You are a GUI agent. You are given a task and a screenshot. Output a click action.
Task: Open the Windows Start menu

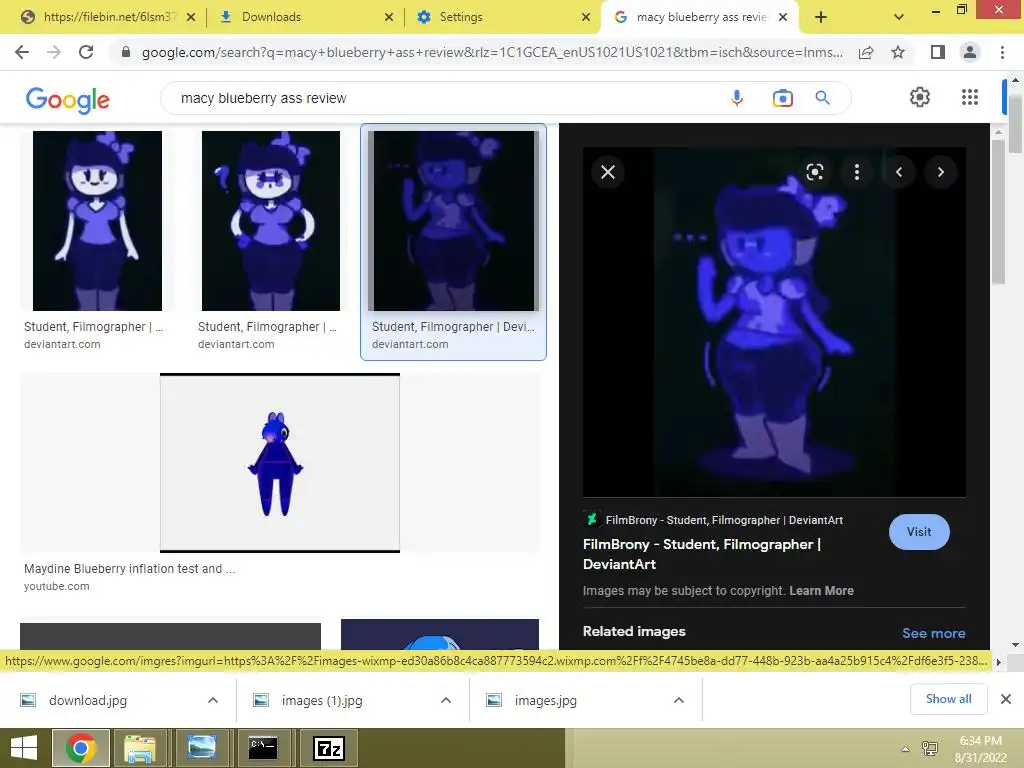click(x=24, y=748)
